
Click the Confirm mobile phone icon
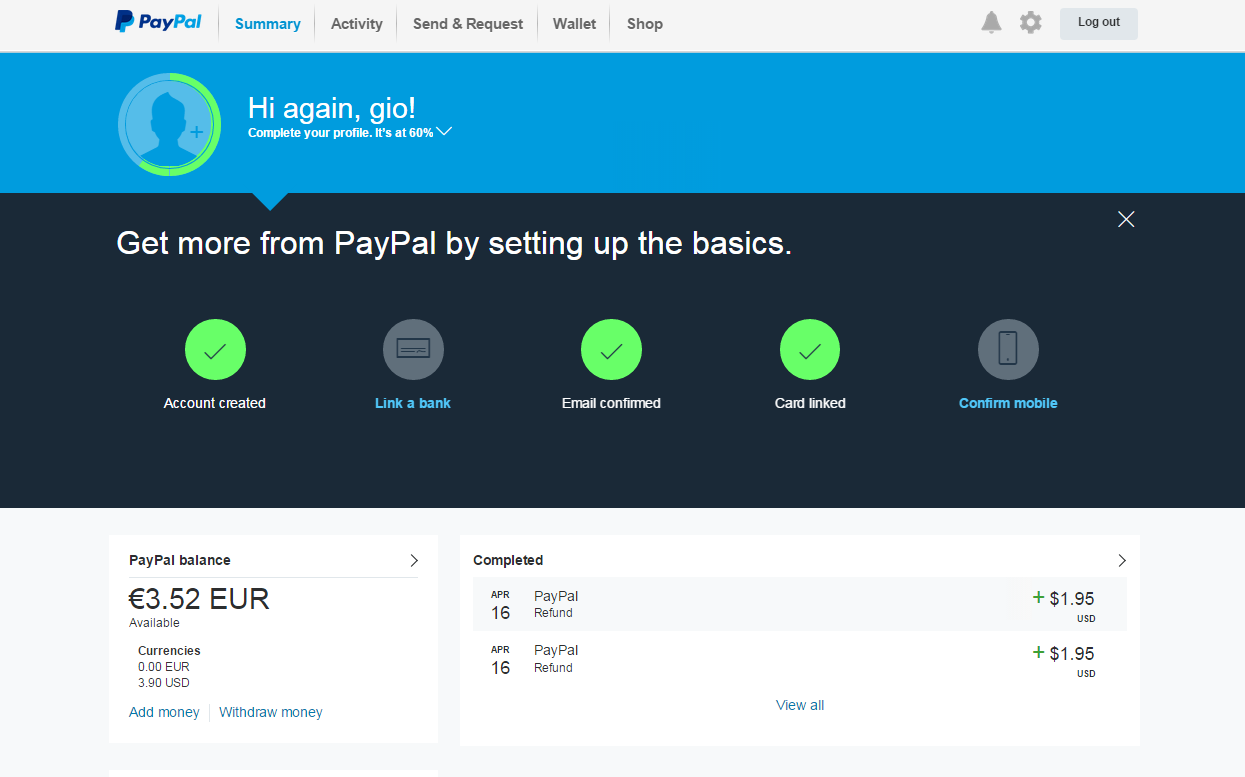(1008, 350)
